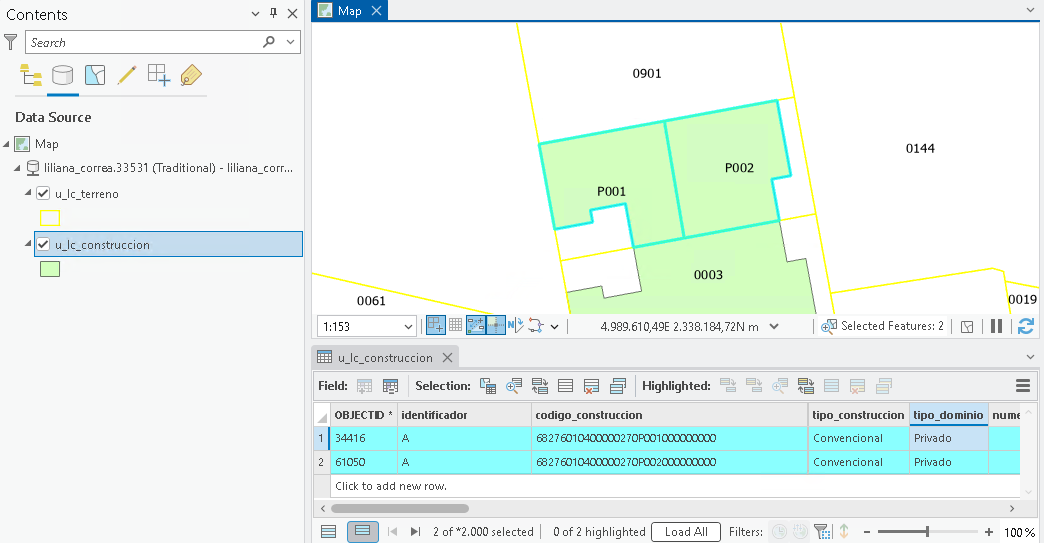Select the Map view tab
This screenshot has height=543, width=1044.
(350, 11)
